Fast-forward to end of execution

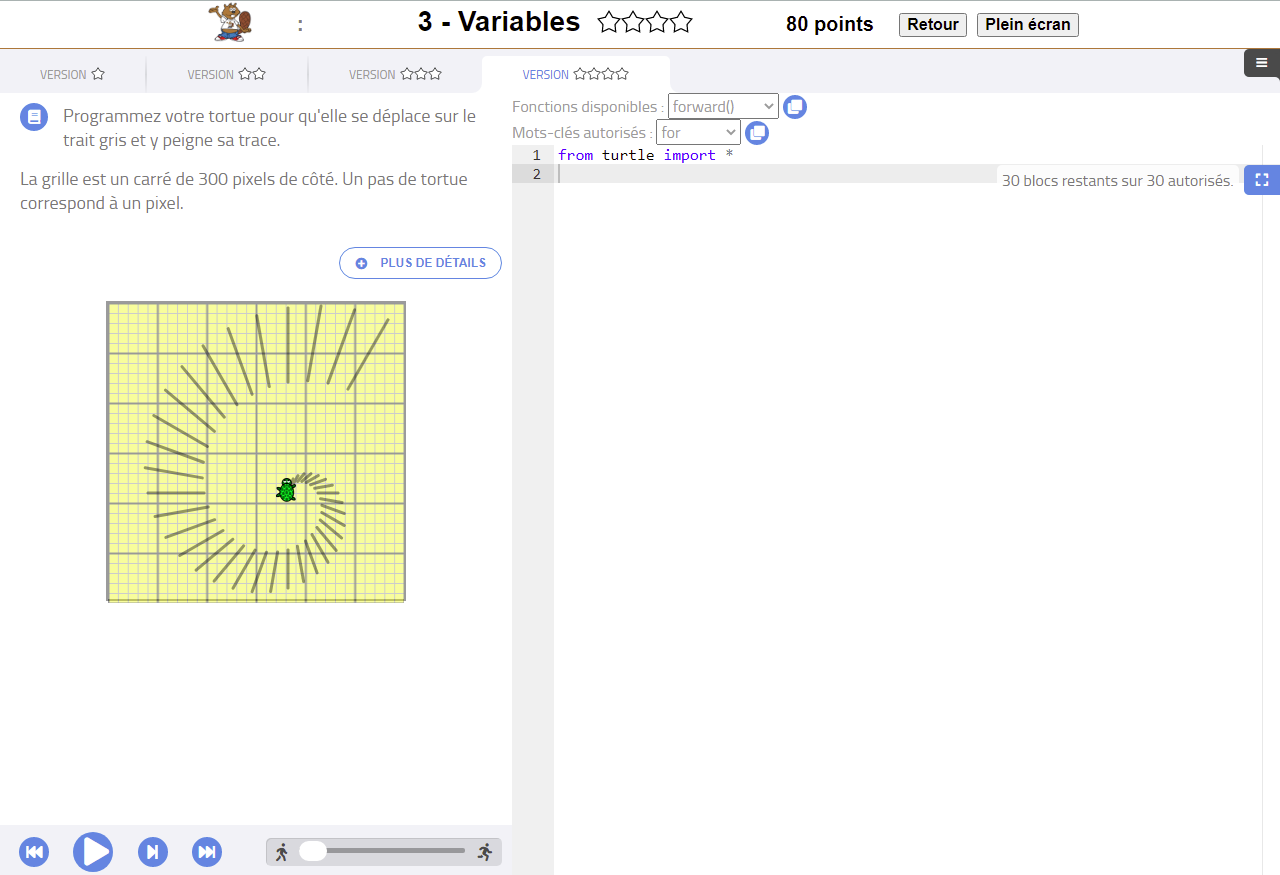pyautogui.click(x=207, y=852)
